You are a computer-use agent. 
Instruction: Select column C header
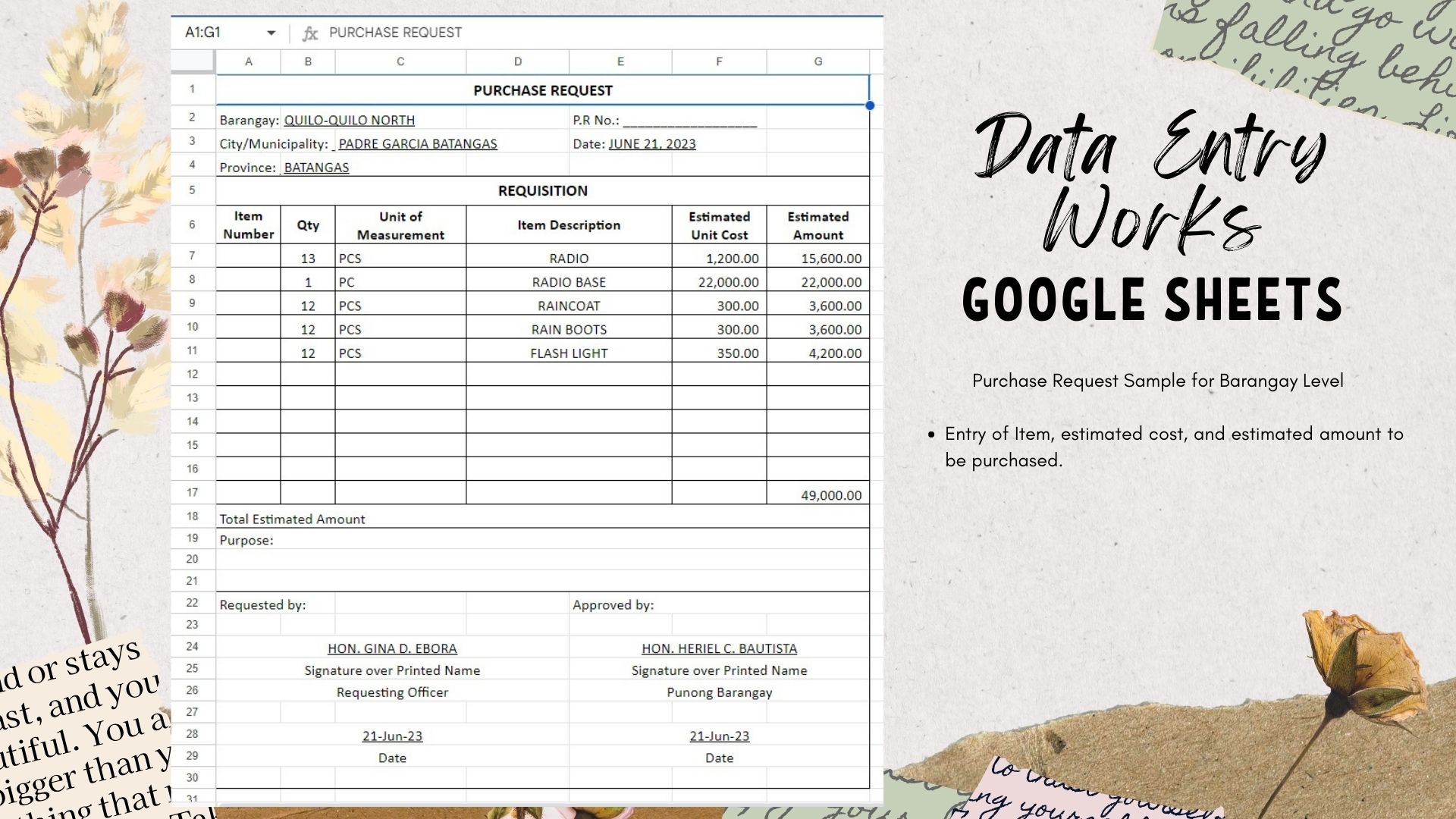(x=400, y=61)
